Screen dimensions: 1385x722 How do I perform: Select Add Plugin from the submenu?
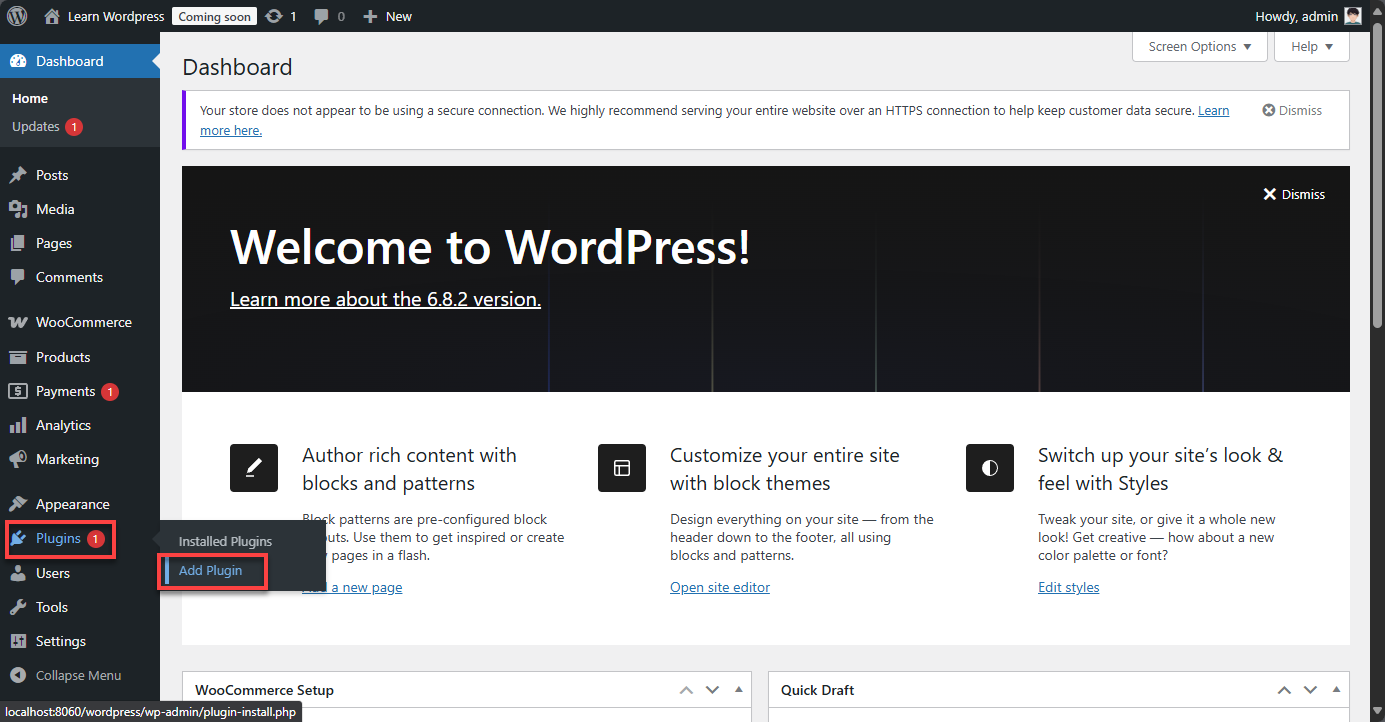tap(210, 570)
